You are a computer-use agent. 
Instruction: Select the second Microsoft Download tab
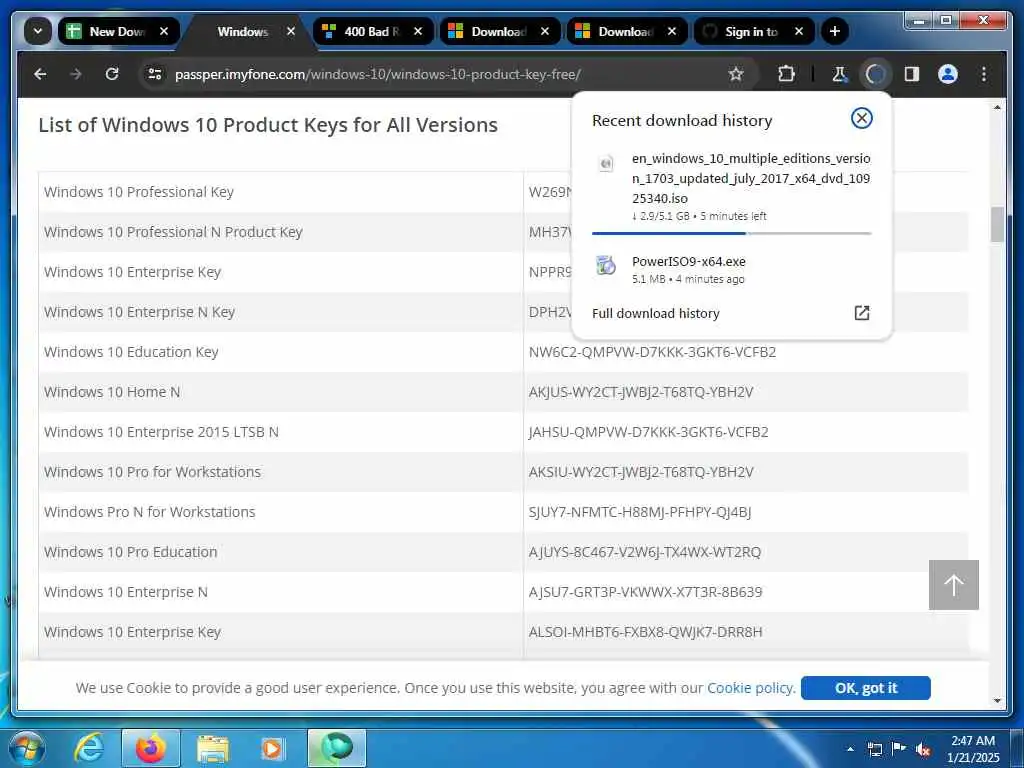pos(626,31)
